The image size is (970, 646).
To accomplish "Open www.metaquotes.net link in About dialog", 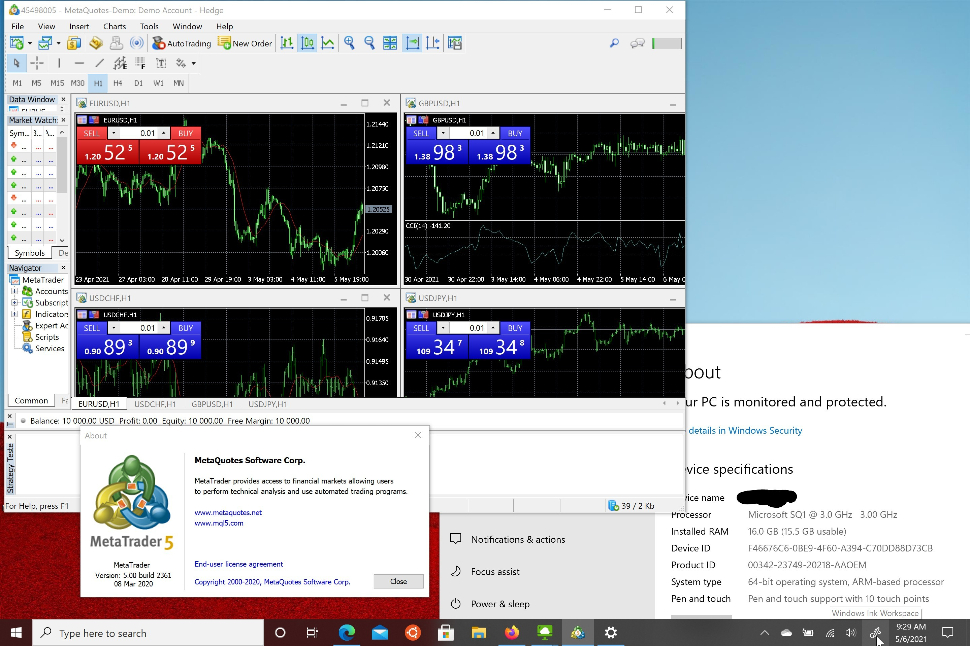I will tap(228, 512).
